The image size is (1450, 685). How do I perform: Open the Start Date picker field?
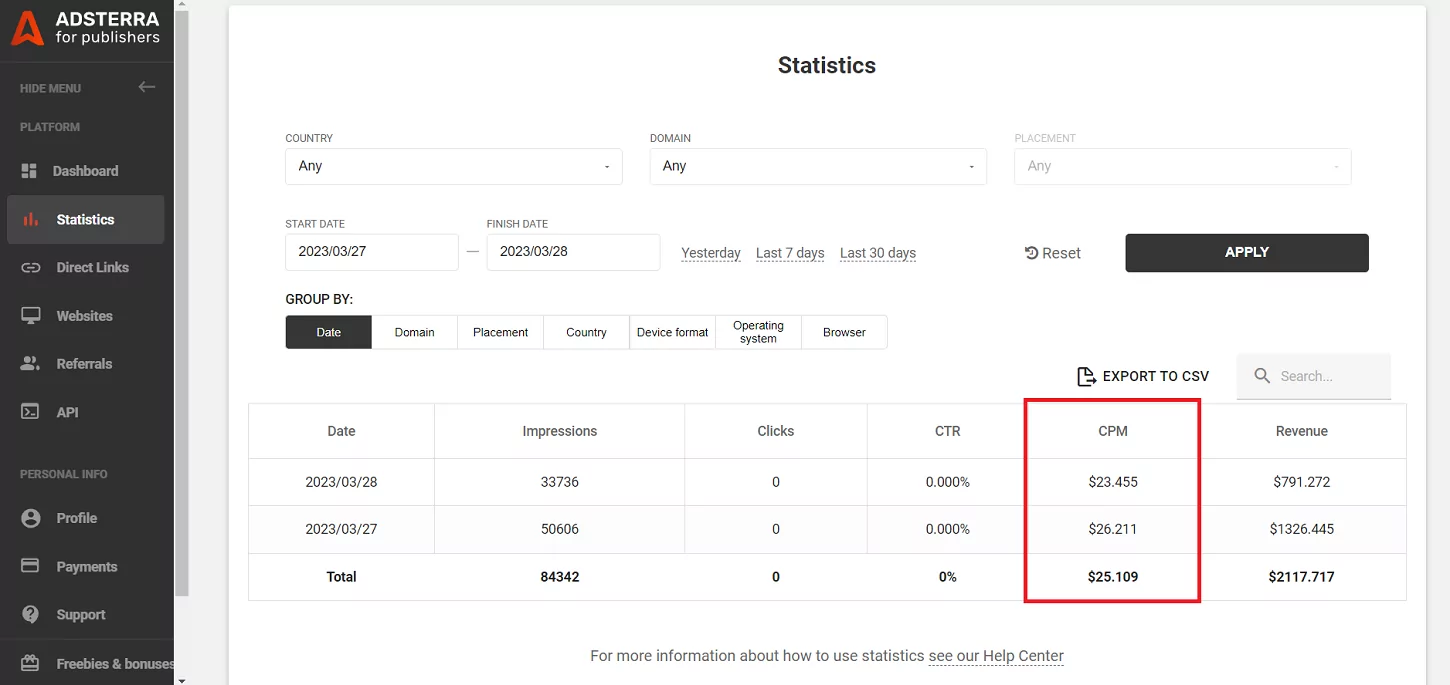(x=371, y=252)
